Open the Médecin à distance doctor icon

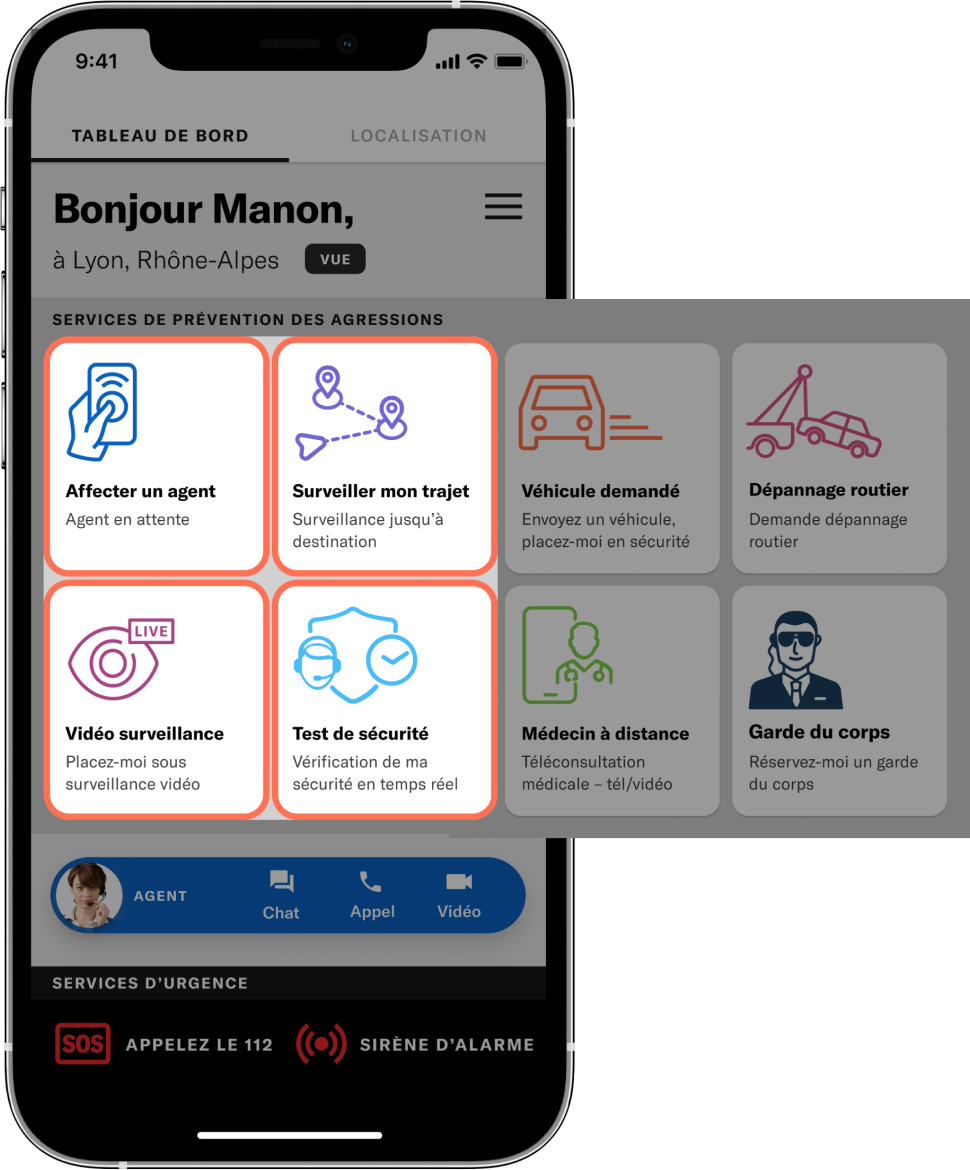point(568,655)
